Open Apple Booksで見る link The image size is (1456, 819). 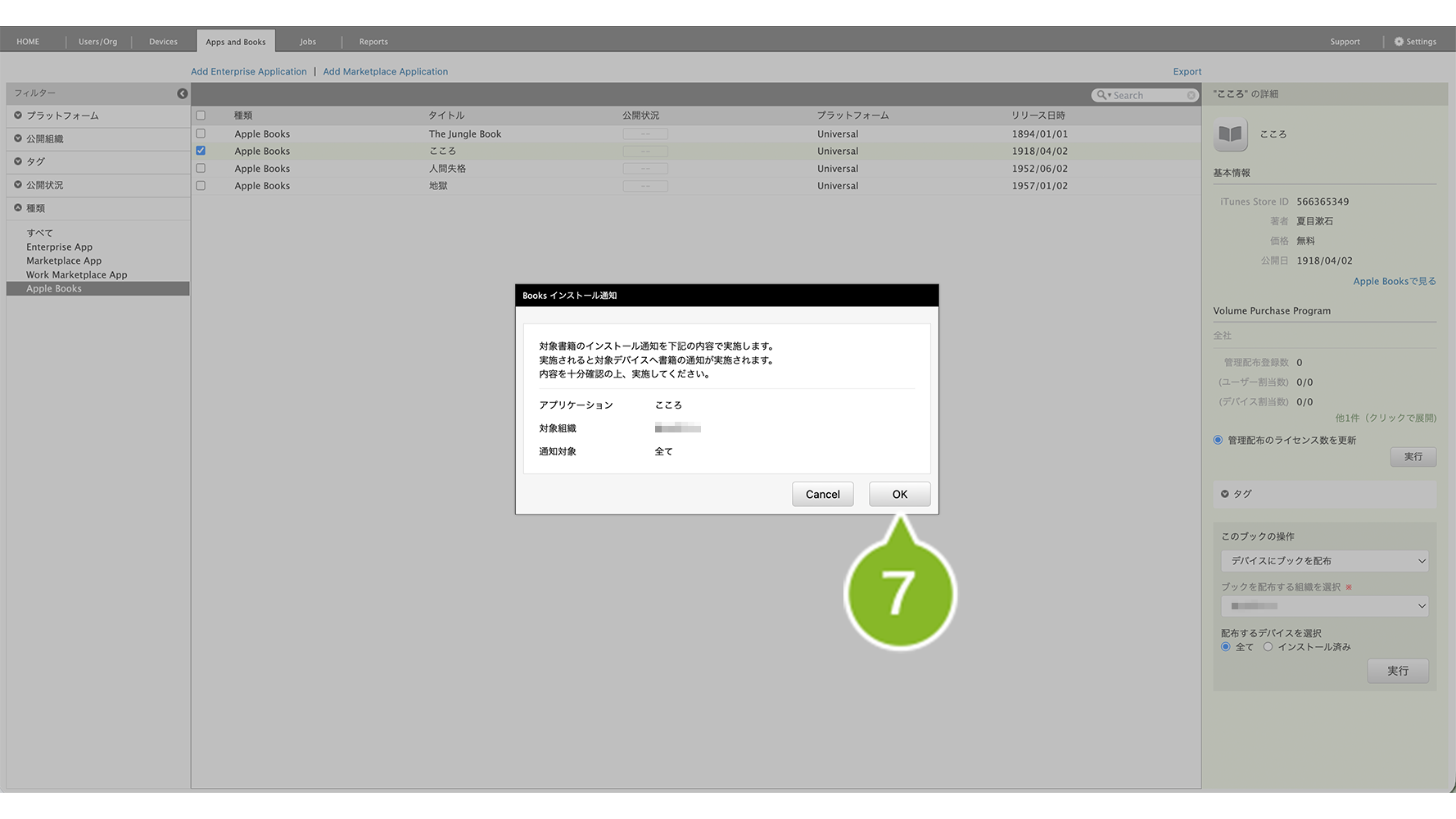click(x=1394, y=281)
